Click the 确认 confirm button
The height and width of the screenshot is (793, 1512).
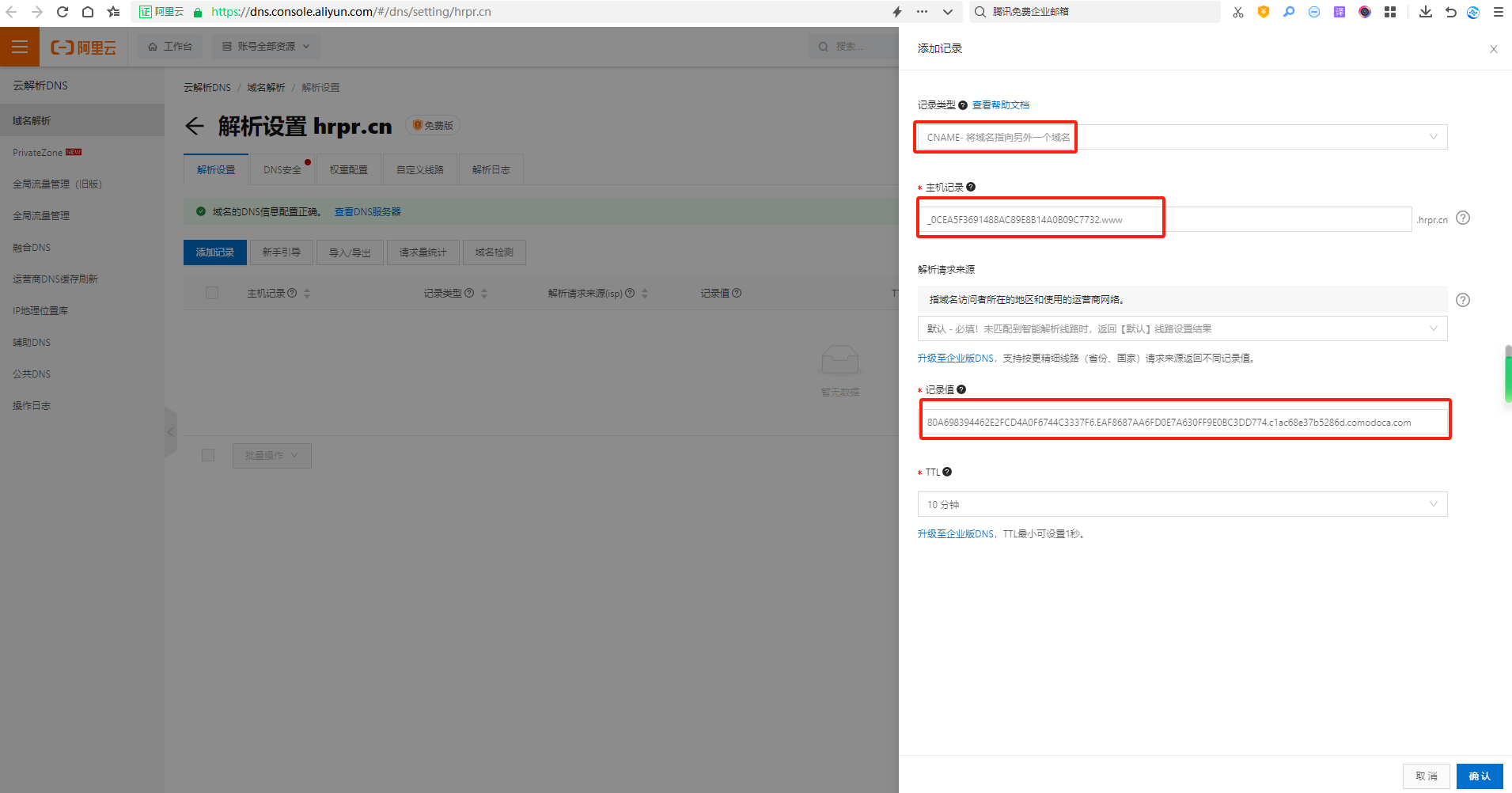point(1479,776)
